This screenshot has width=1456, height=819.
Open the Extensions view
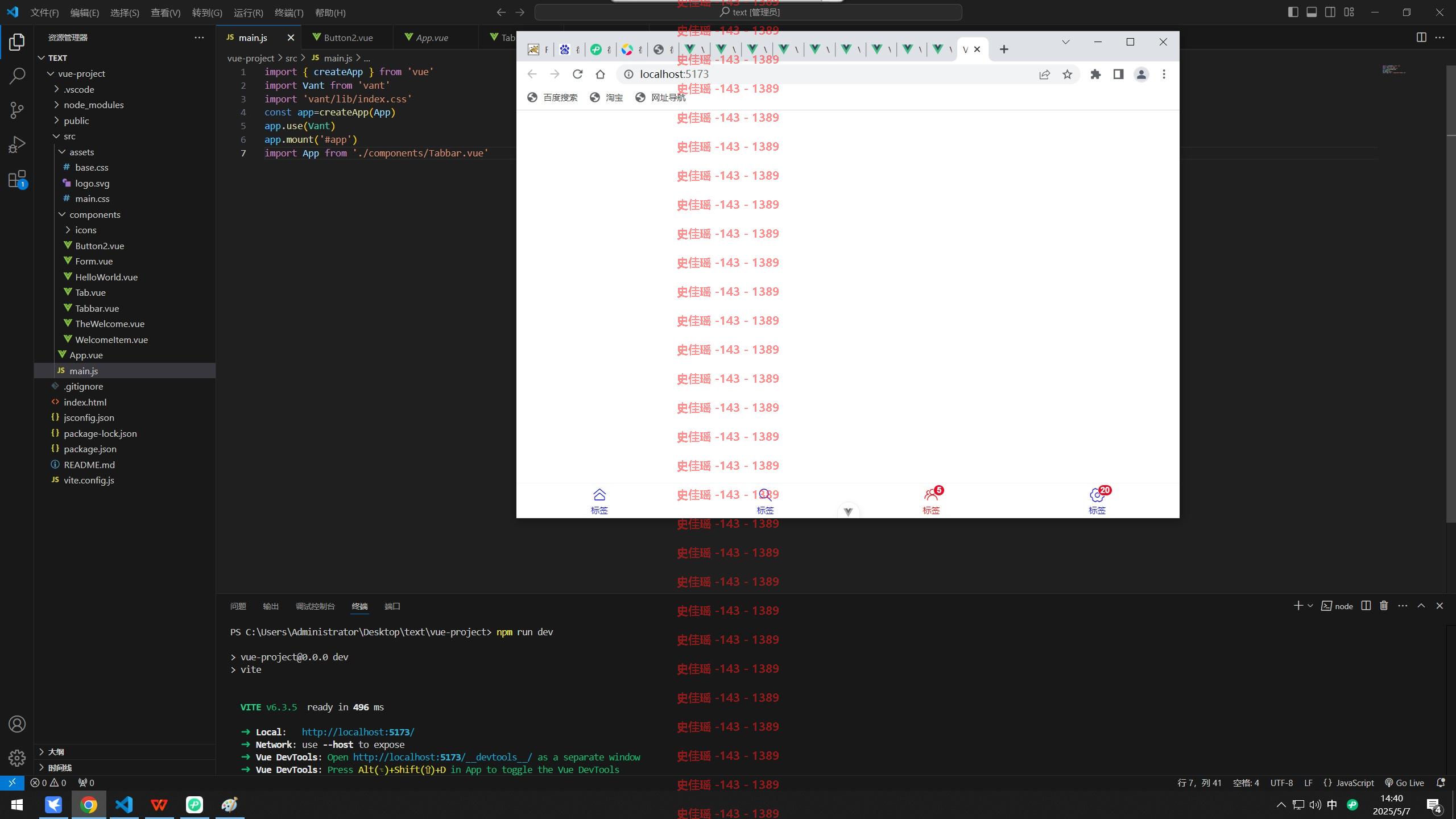point(17,179)
